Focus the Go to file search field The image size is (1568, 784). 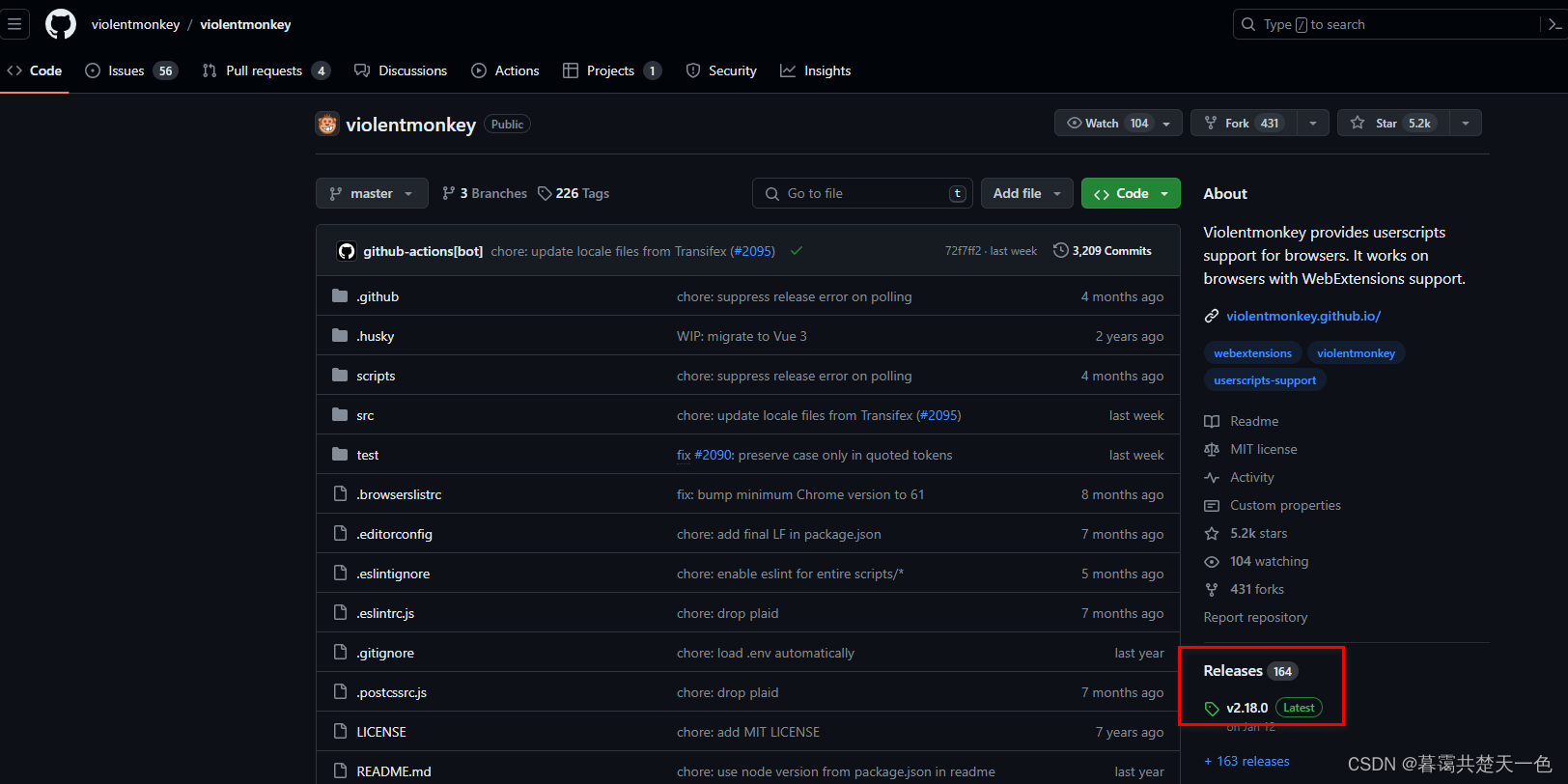[862, 193]
